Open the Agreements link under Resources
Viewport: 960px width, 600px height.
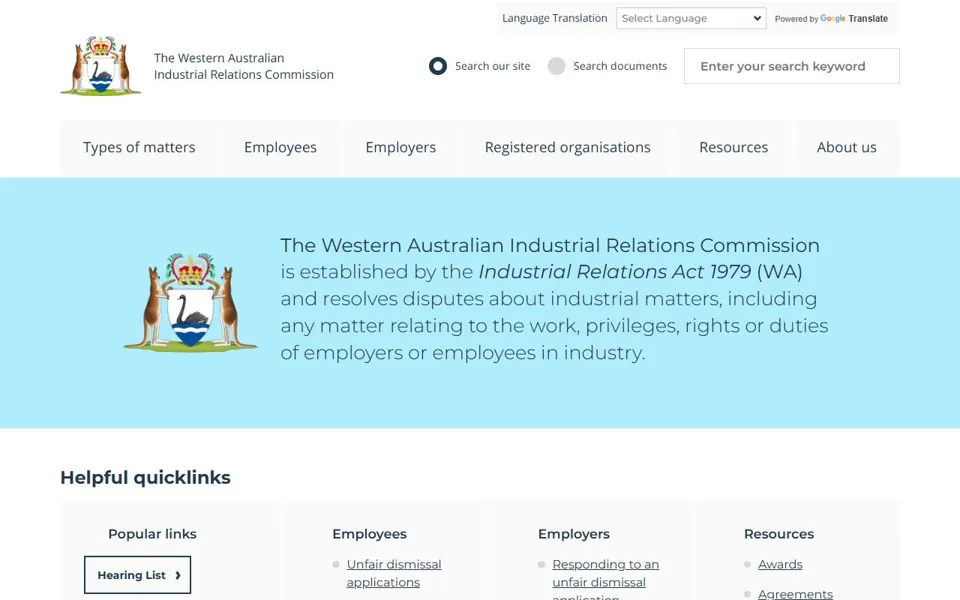pos(795,593)
